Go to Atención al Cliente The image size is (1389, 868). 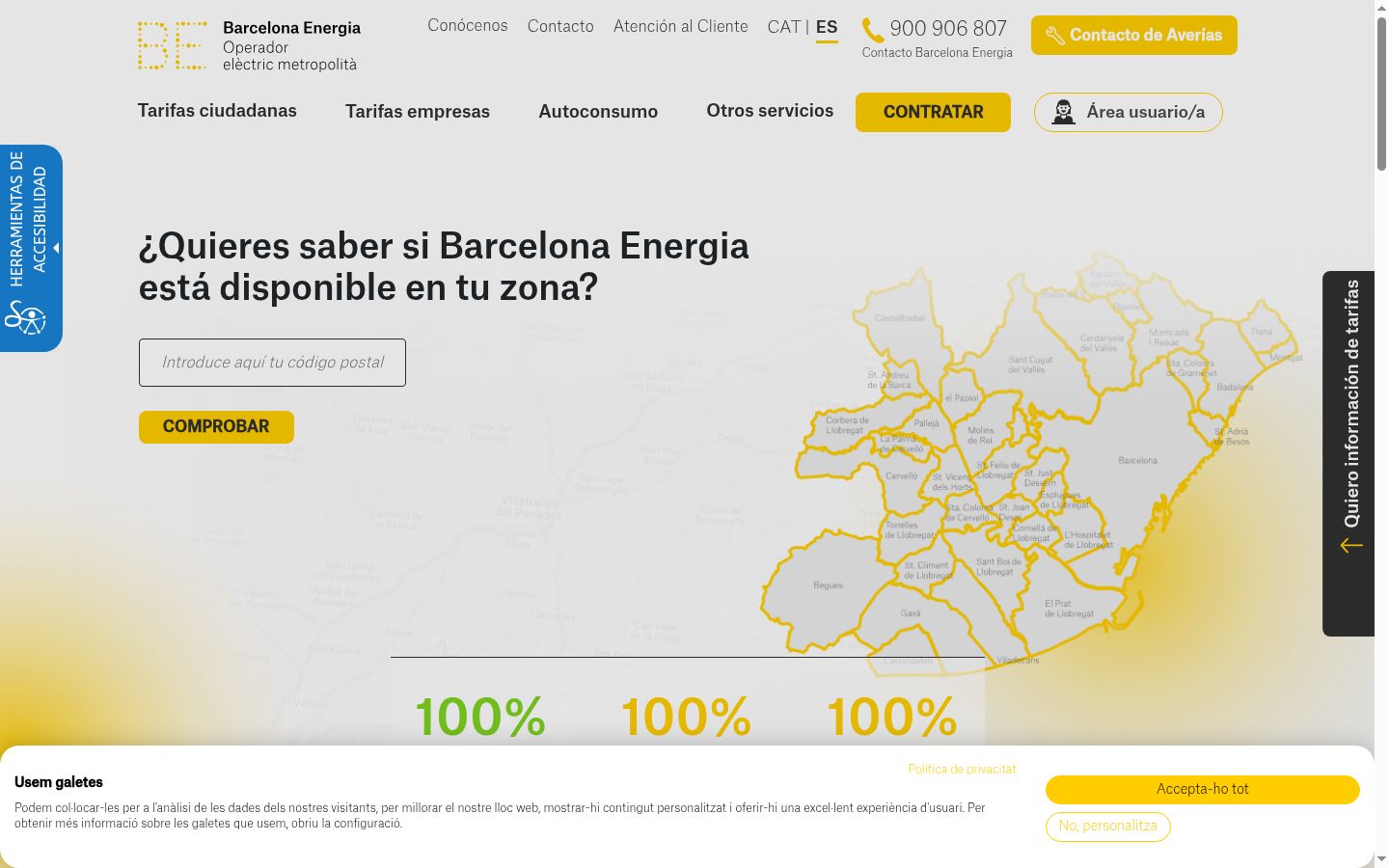[681, 26]
